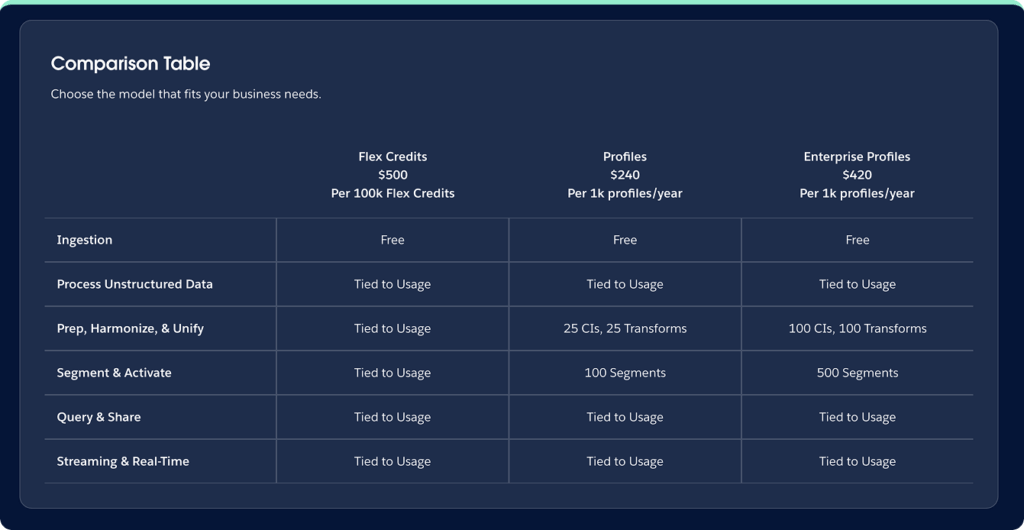
Task: Click the 'Prep, Harmonize, & Unify' row label
Action: (130, 328)
